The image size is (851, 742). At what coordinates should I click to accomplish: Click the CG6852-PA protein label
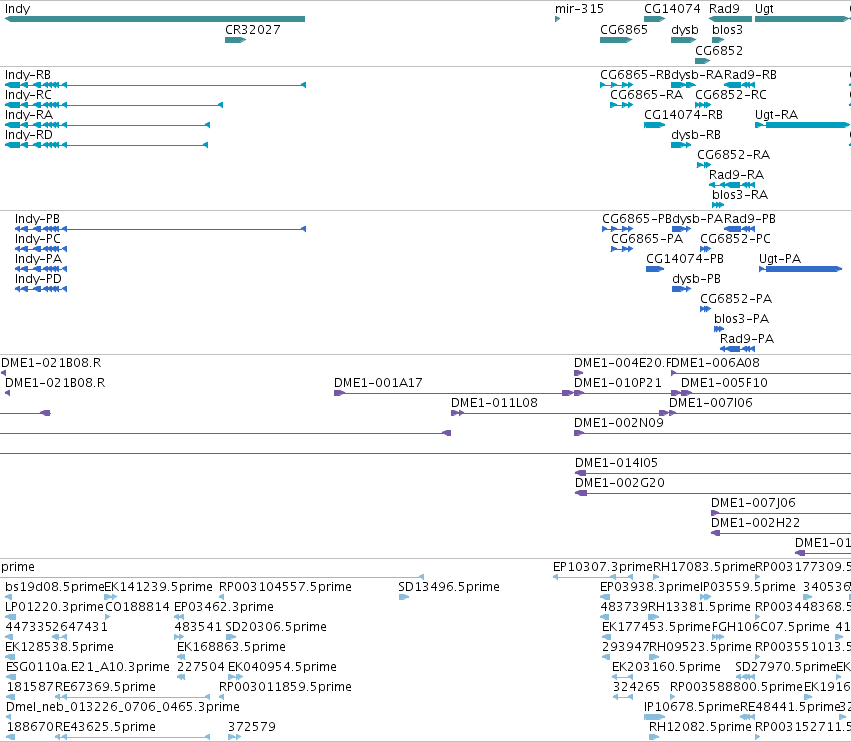pos(735,299)
